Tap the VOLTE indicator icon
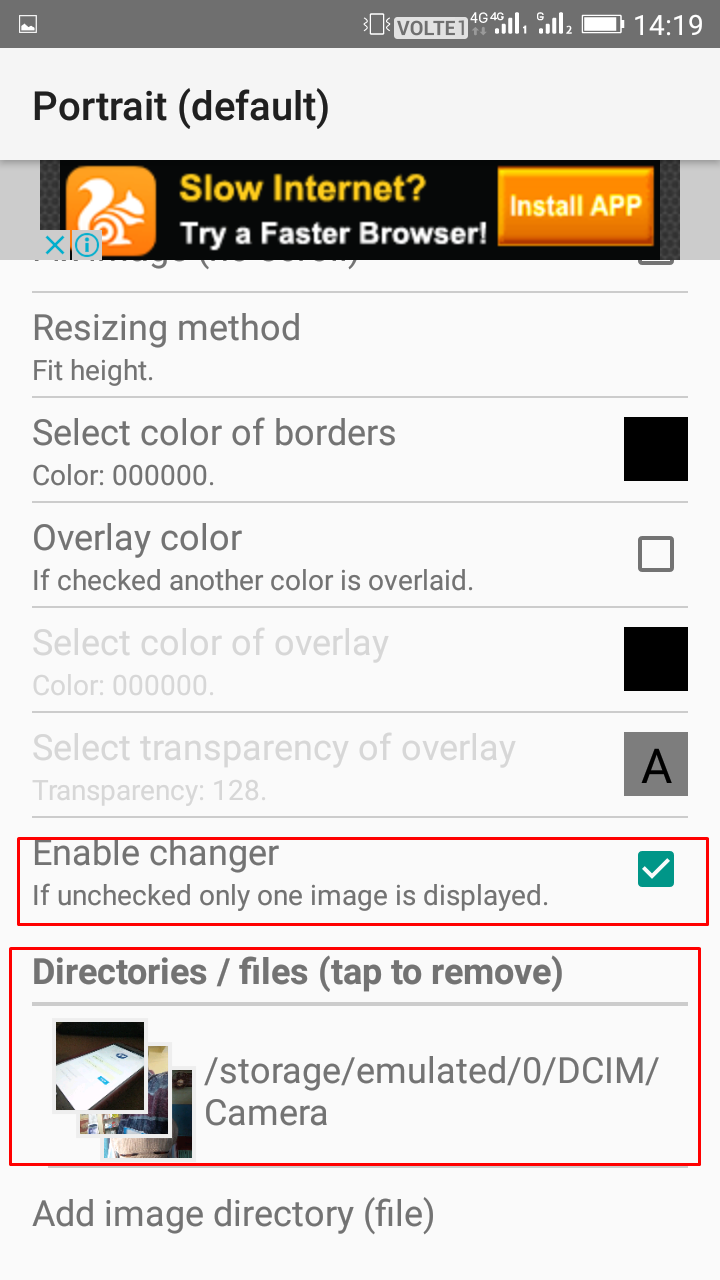720x1280 pixels. tap(430, 27)
